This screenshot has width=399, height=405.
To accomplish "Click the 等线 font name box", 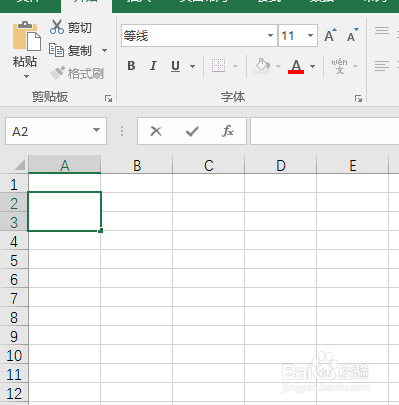I will pos(193,36).
